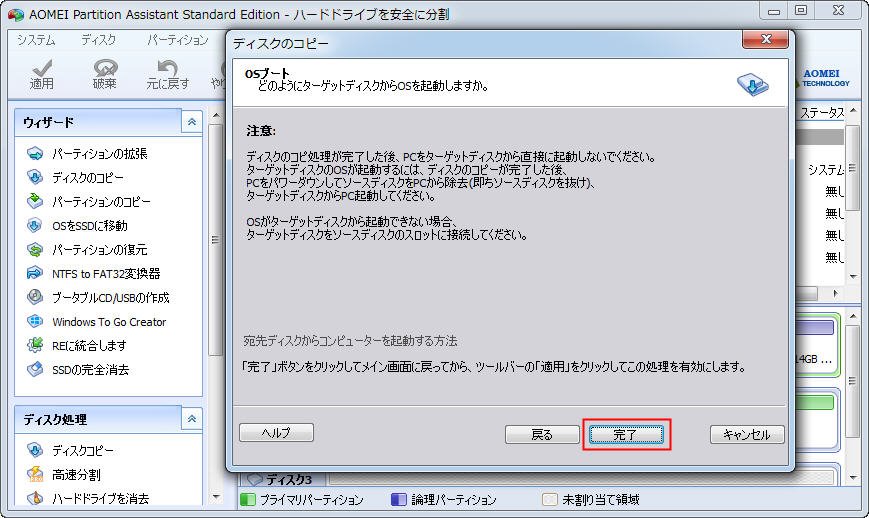The width and height of the screenshot is (869, 518).
Task: Close the ディスクのコピー dialog
Action: click(x=765, y=39)
